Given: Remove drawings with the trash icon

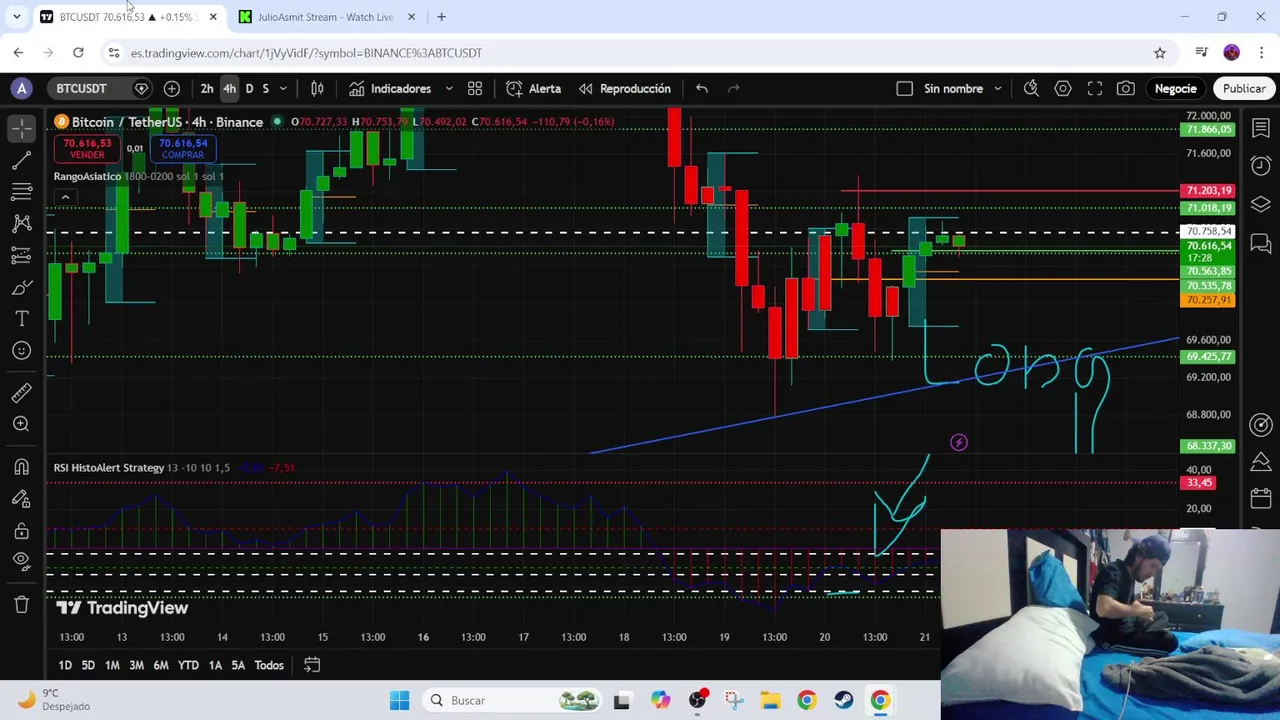Looking at the screenshot, I should pos(22,604).
